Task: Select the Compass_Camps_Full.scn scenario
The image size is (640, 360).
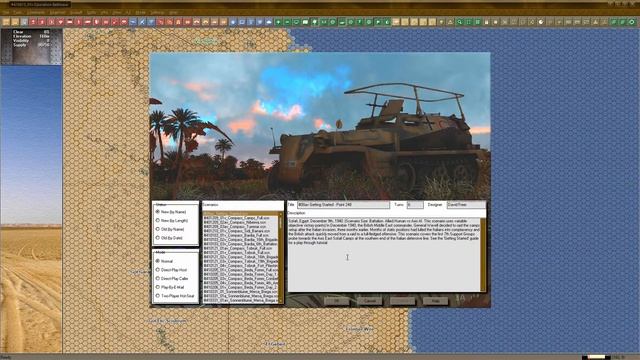Action: click(240, 218)
